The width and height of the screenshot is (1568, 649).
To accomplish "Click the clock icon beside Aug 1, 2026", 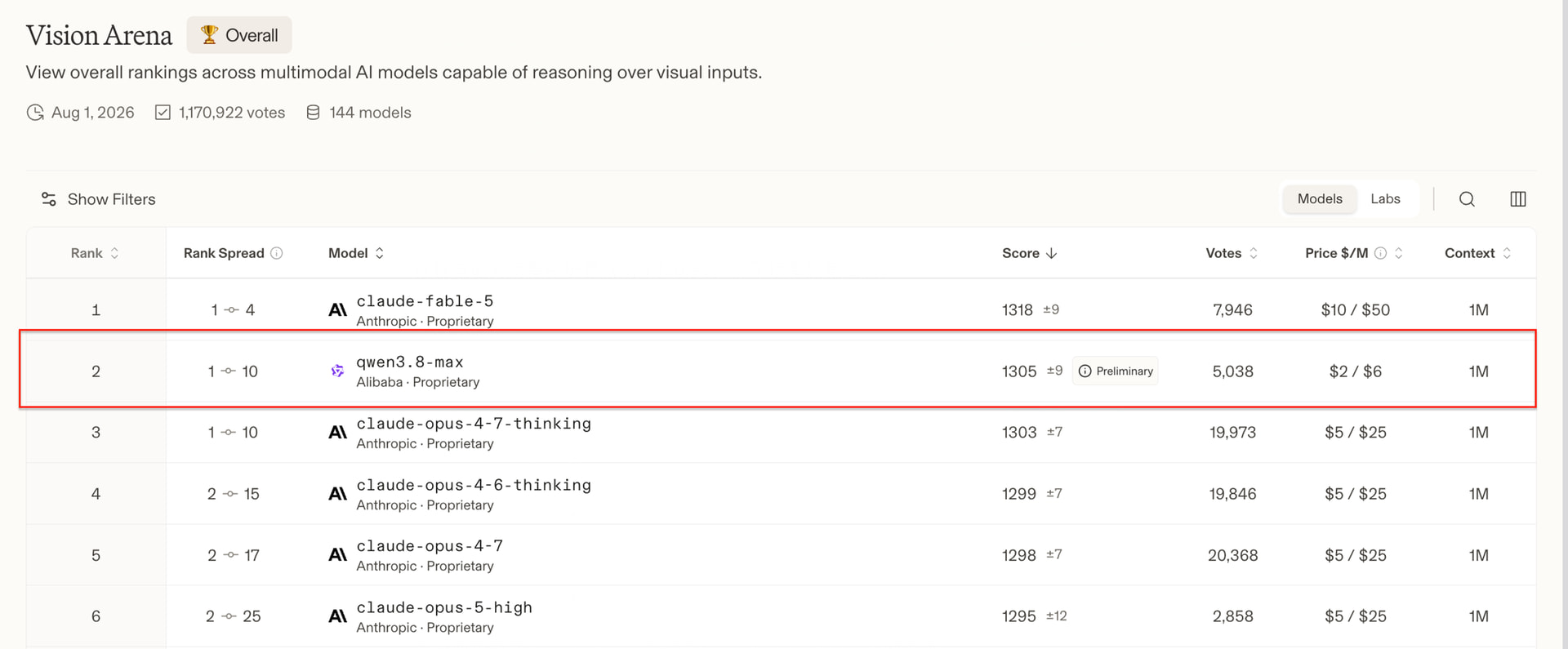I will pyautogui.click(x=35, y=113).
